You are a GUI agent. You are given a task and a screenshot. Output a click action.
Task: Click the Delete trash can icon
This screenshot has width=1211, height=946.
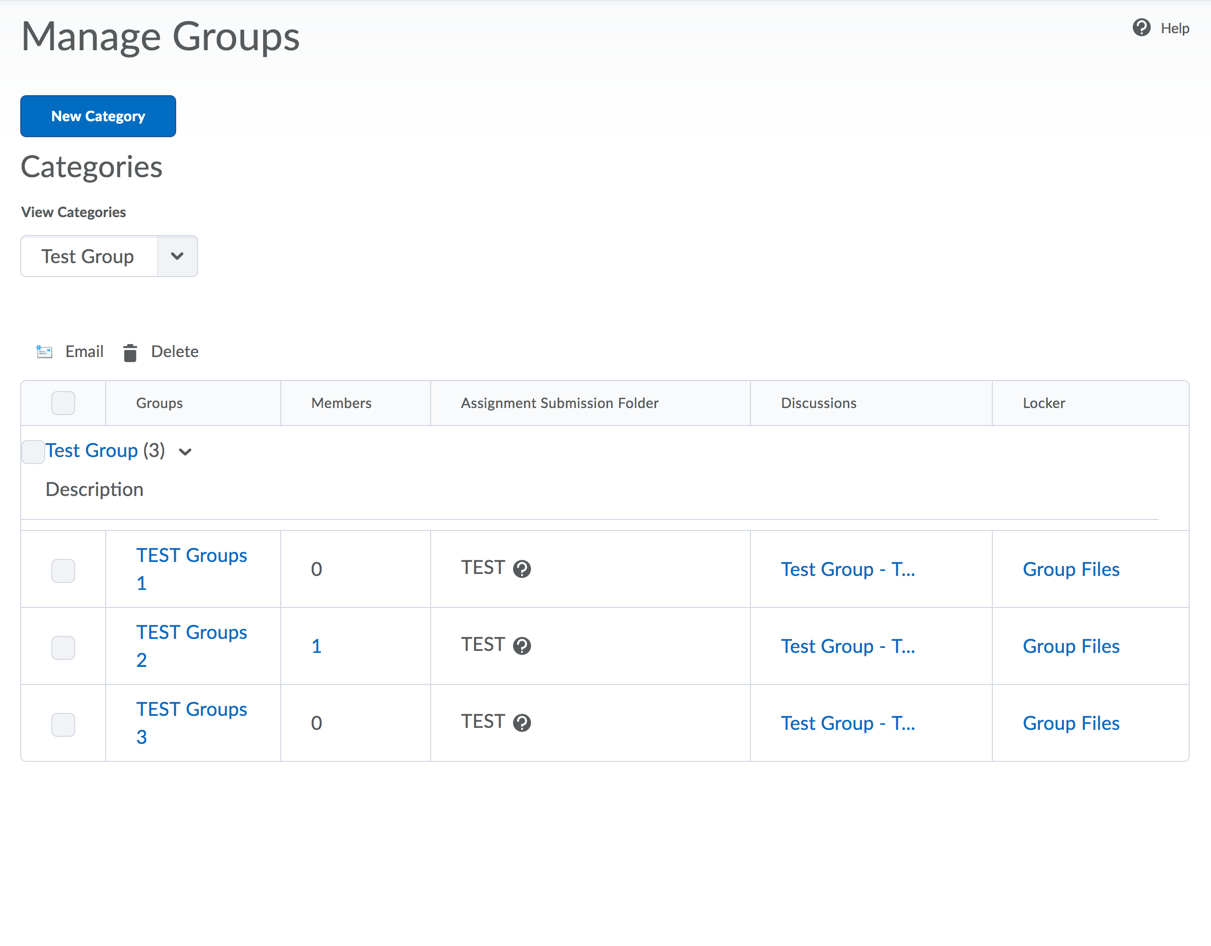(130, 352)
